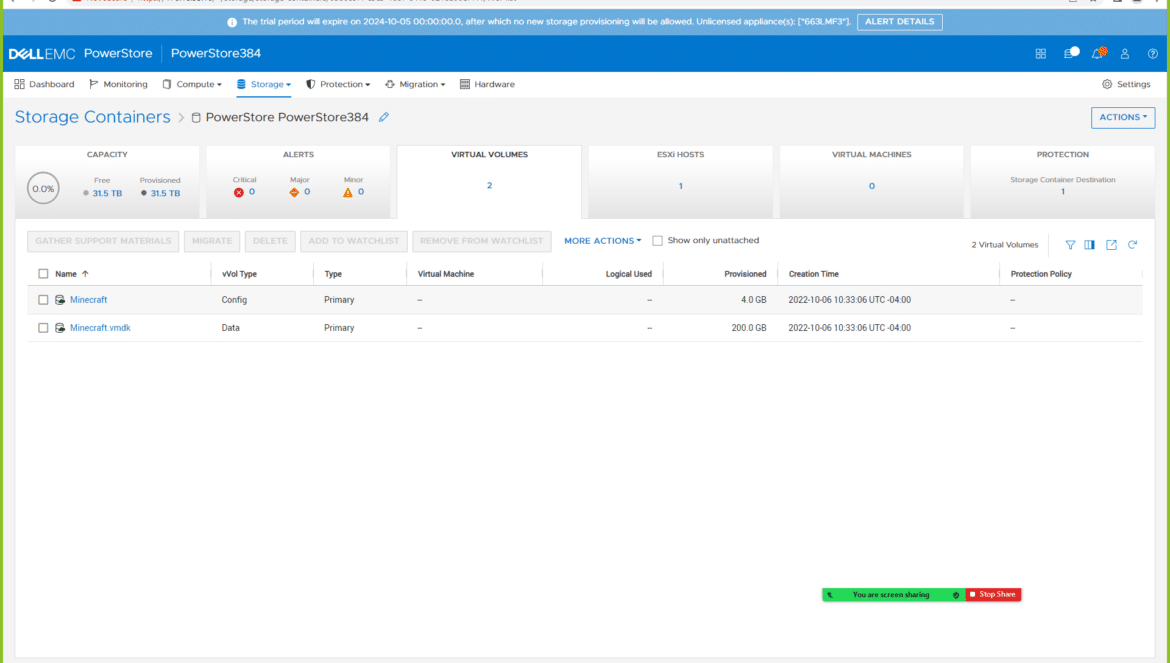Viewport: 1170px width, 663px height.
Task: Click the minor alerts warning icon
Action: pyautogui.click(x=348, y=192)
